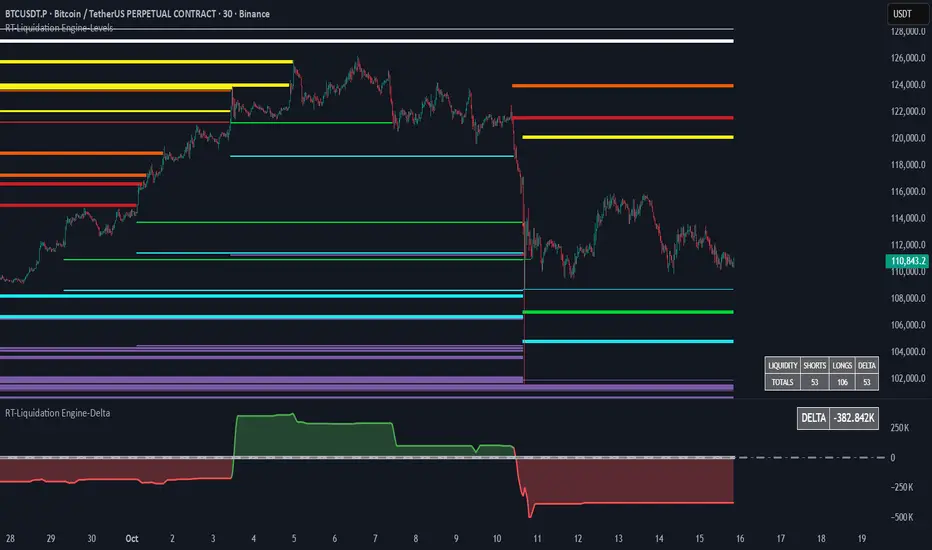Click the -250K delta axis label

[901, 487]
